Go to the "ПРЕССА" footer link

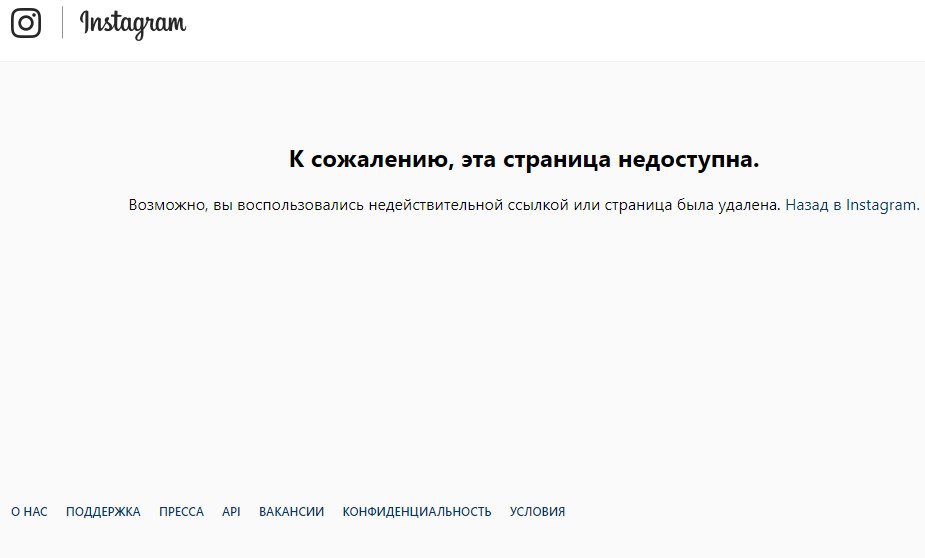pos(181,511)
